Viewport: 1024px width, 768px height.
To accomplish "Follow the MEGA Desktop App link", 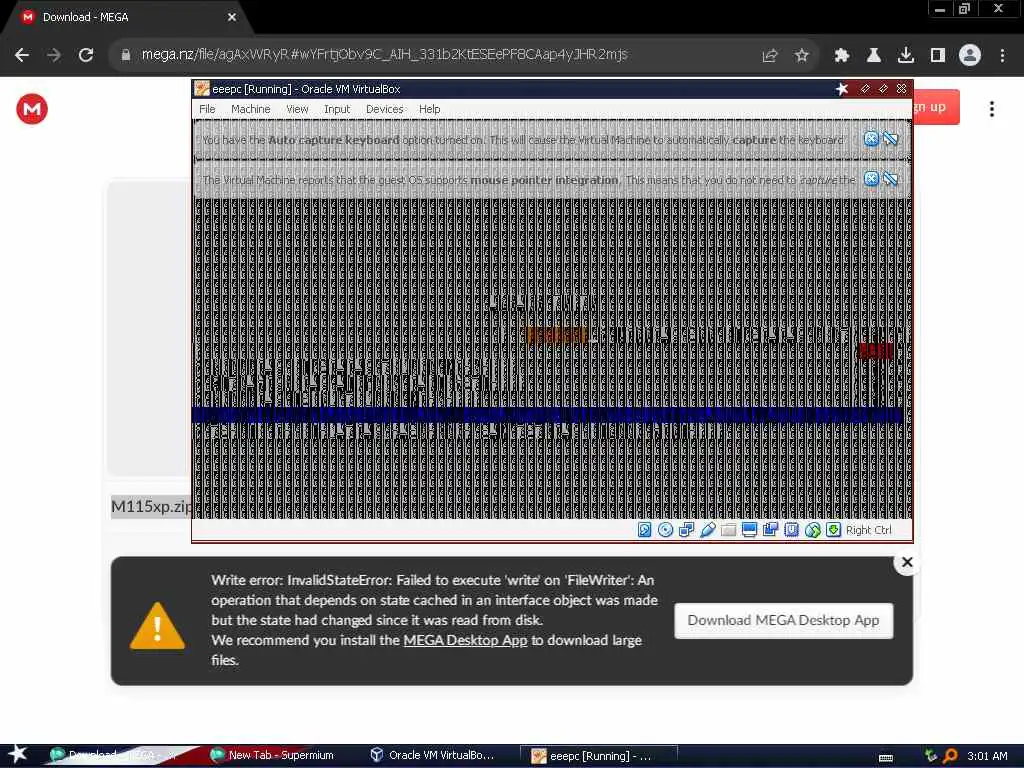I will [x=465, y=640].
